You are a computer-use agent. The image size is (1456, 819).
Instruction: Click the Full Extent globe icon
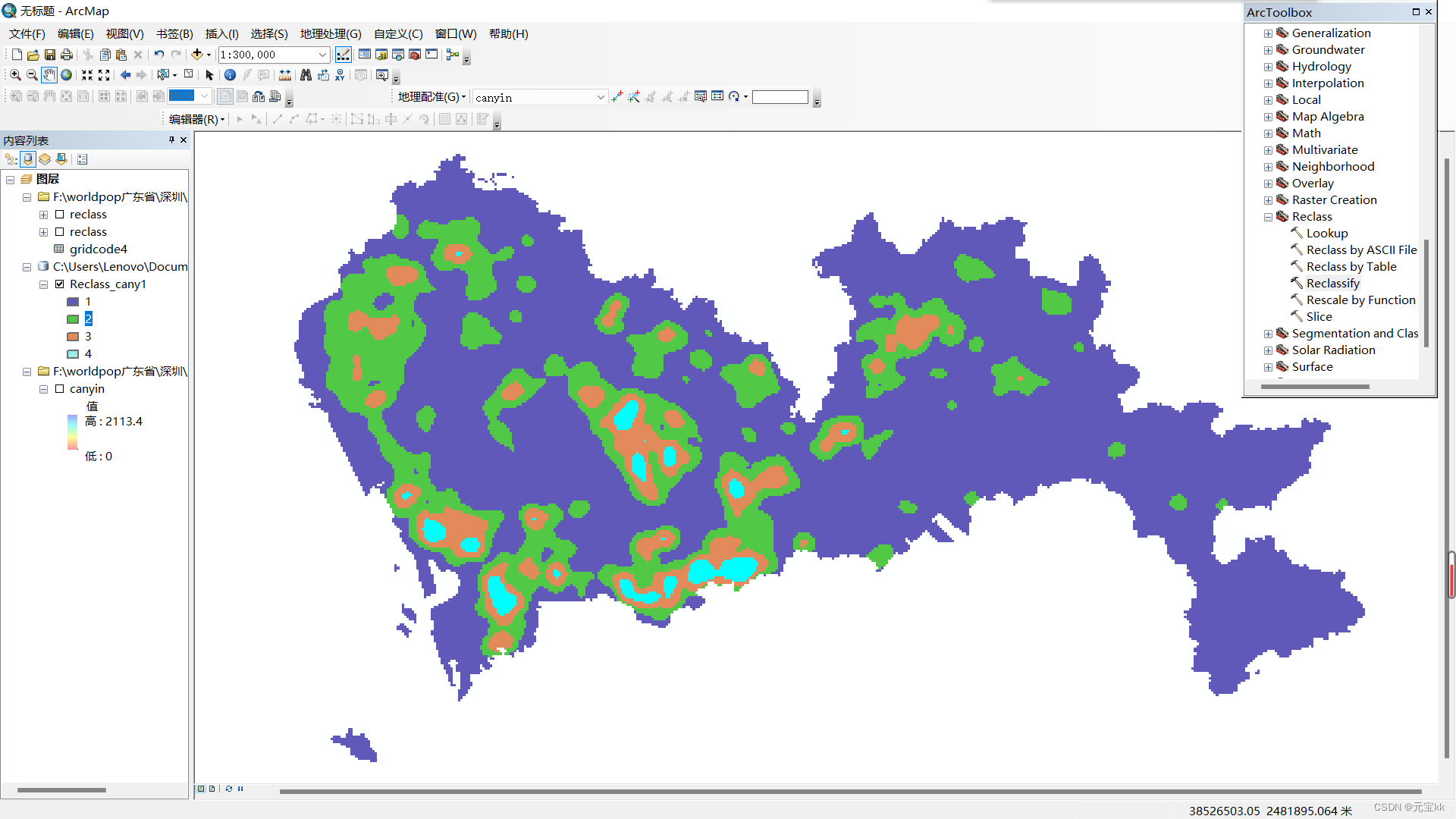[x=66, y=75]
